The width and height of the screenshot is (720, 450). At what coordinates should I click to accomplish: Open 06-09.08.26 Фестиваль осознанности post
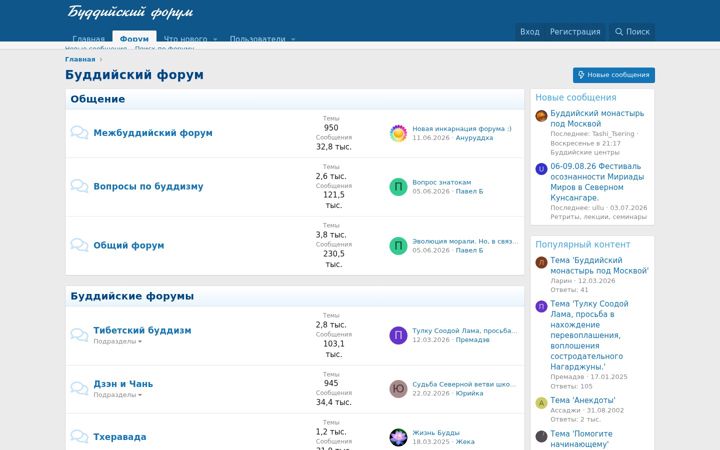tap(597, 182)
